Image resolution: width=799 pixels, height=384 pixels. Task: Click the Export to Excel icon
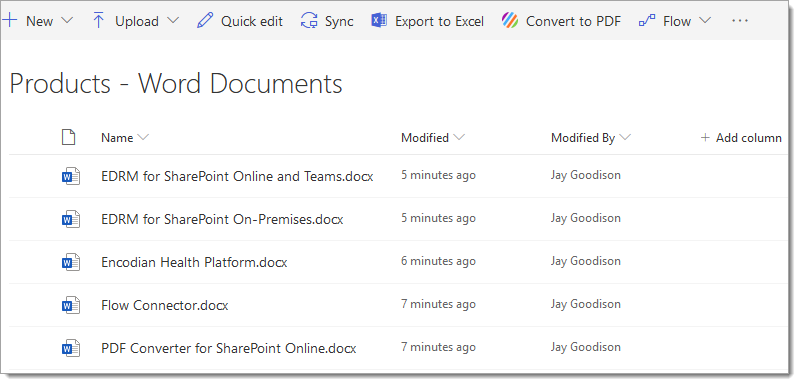tap(379, 21)
